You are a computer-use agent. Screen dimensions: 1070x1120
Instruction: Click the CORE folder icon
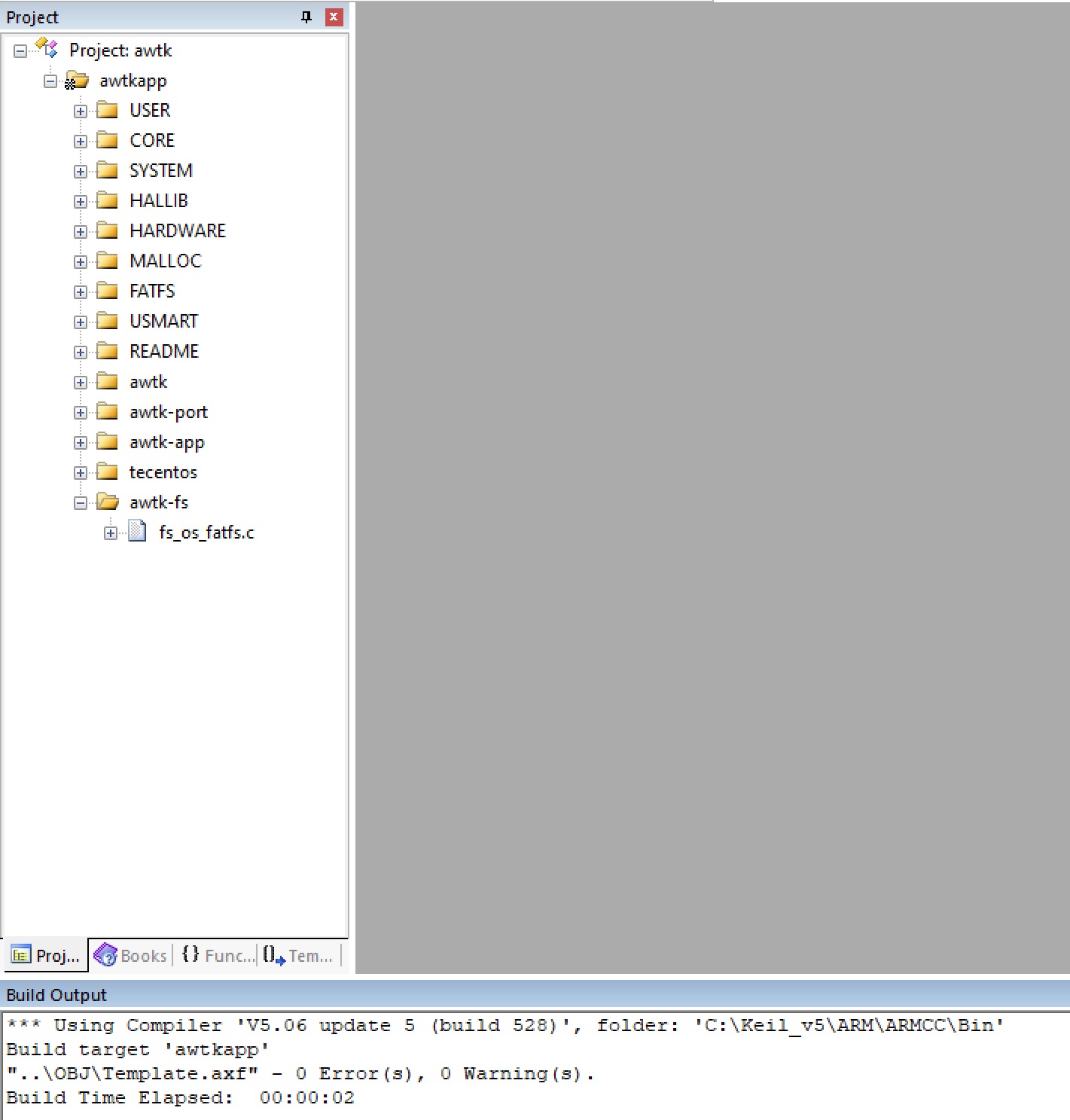[107, 140]
